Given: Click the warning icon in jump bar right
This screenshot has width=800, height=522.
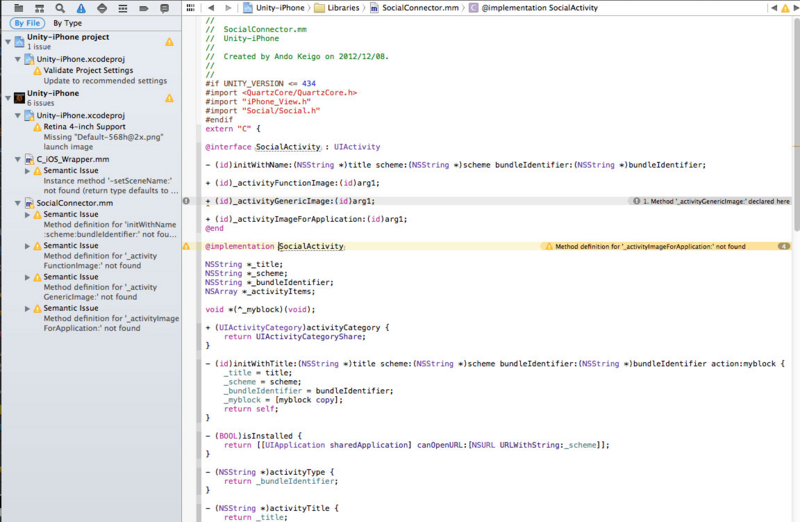Looking at the screenshot, I should (x=785, y=8).
